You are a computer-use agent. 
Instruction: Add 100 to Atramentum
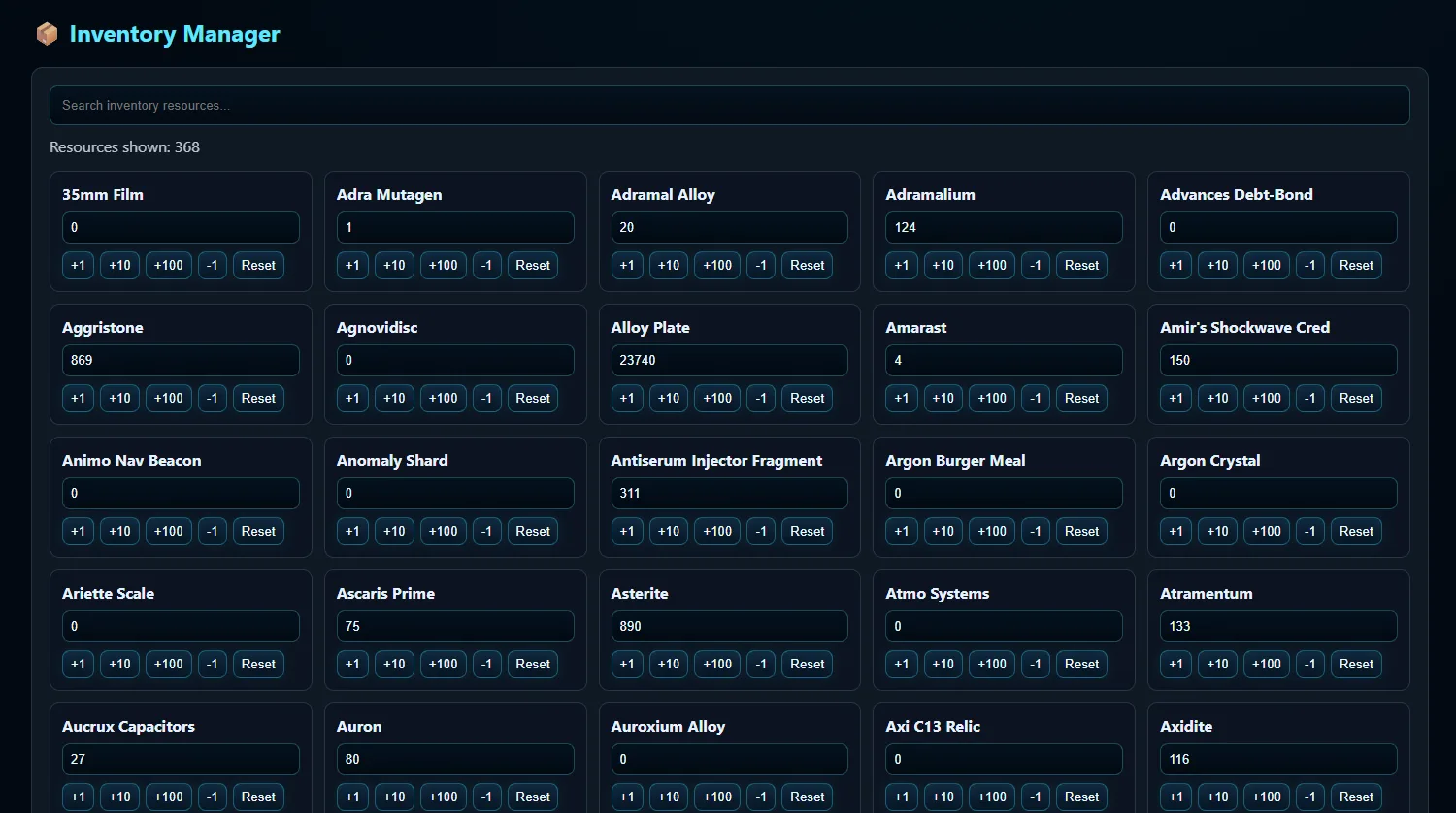click(x=1267, y=664)
